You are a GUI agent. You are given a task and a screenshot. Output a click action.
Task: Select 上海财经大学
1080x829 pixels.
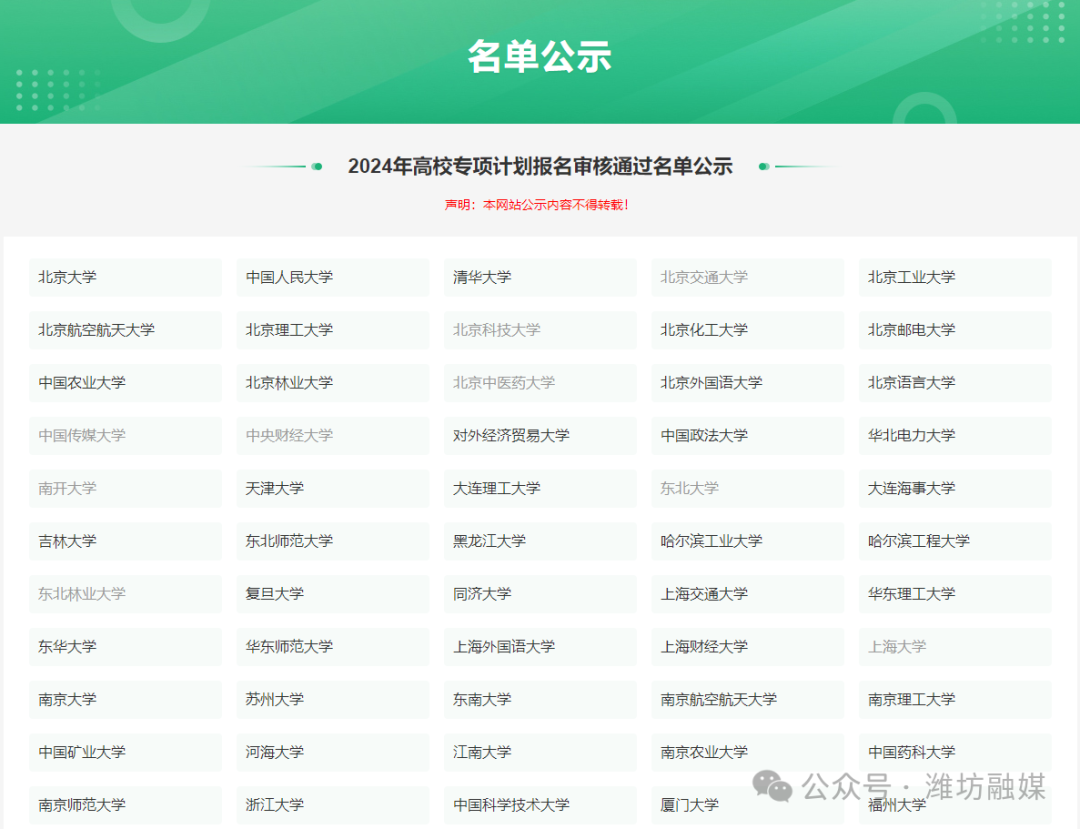pos(747,647)
